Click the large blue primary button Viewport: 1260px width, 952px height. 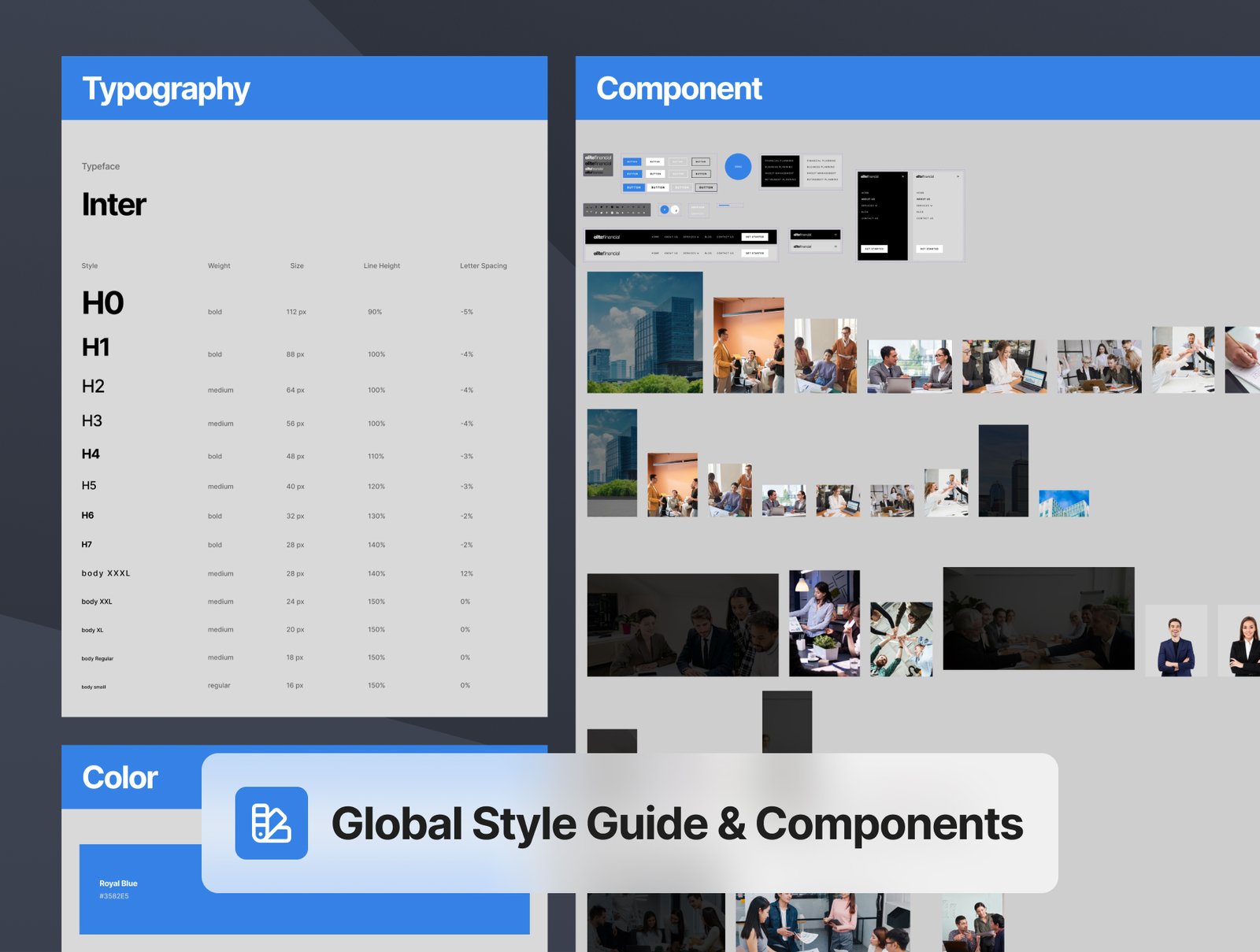[x=634, y=187]
